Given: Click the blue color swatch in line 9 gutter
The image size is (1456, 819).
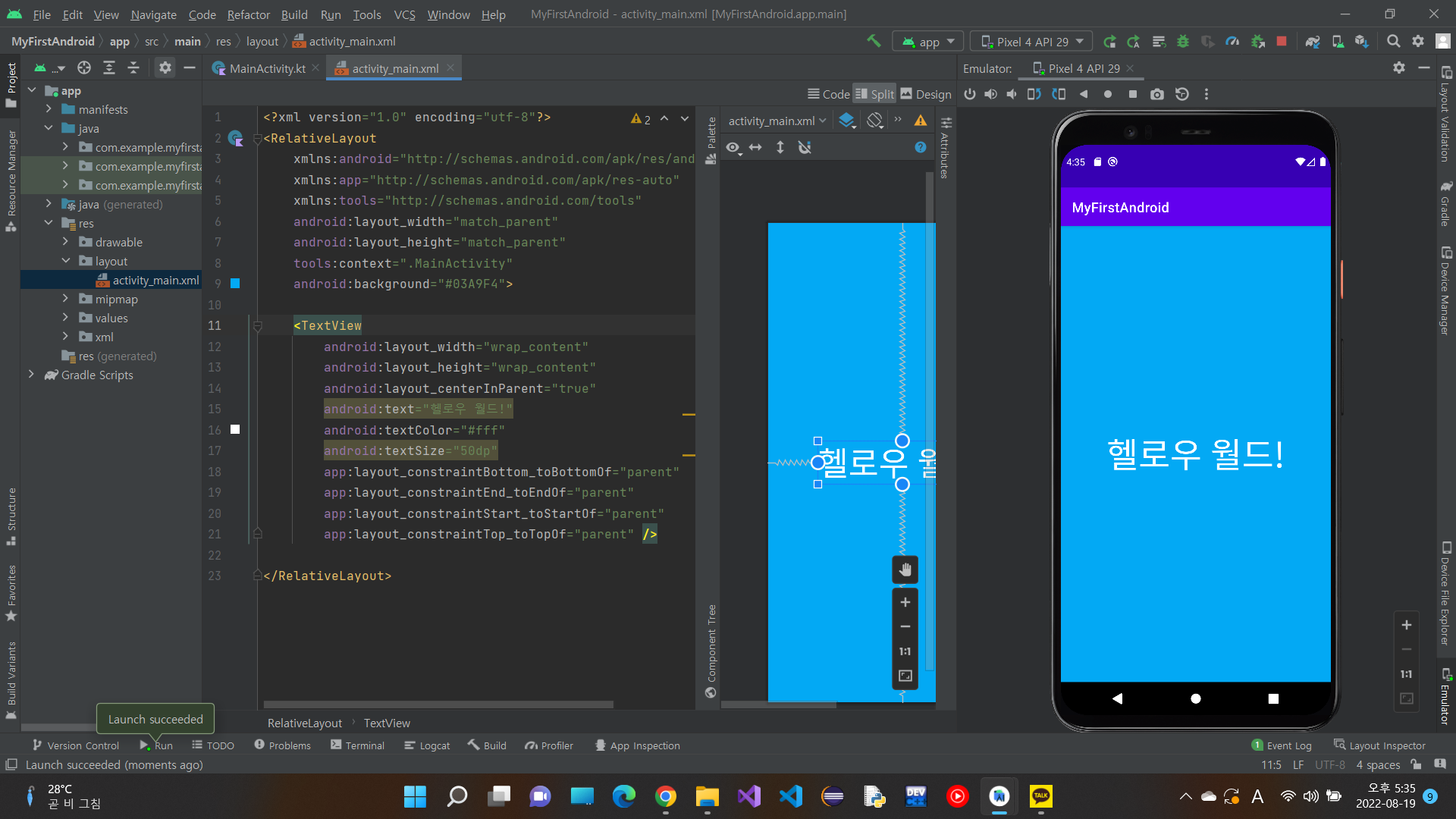Looking at the screenshot, I should 235,284.
